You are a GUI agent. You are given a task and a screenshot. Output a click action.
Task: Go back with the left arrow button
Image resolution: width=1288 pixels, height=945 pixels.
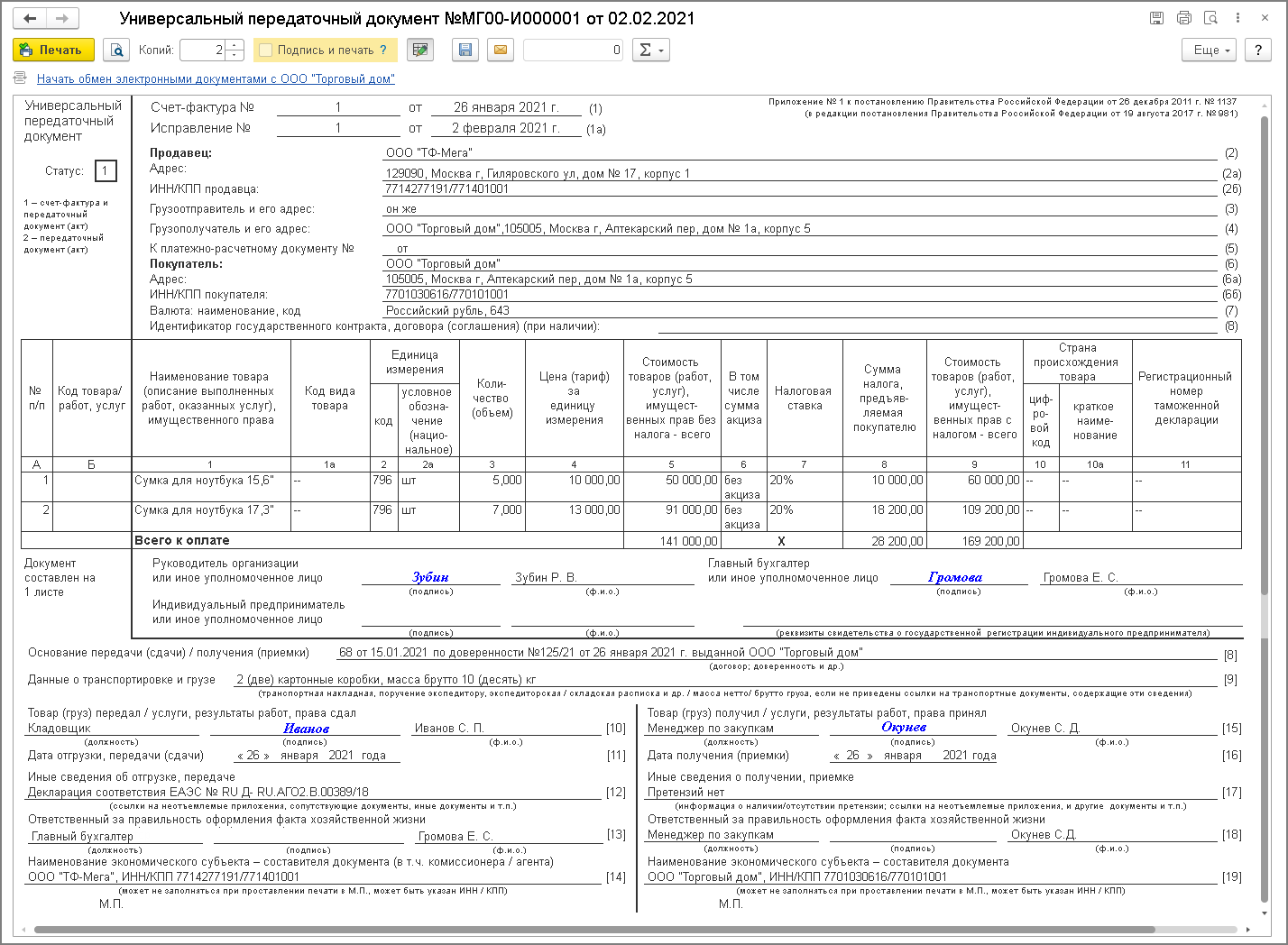point(30,18)
